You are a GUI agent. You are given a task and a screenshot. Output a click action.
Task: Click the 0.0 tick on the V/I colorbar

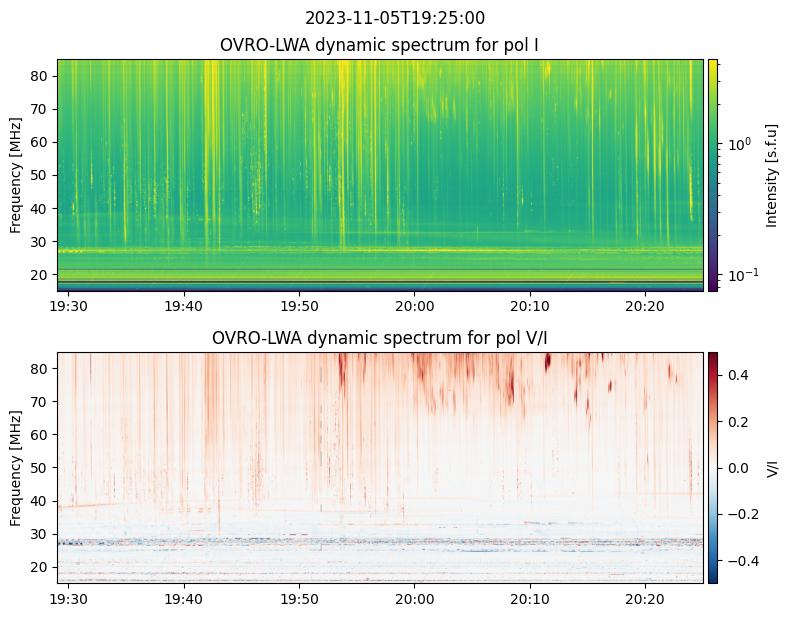736,467
